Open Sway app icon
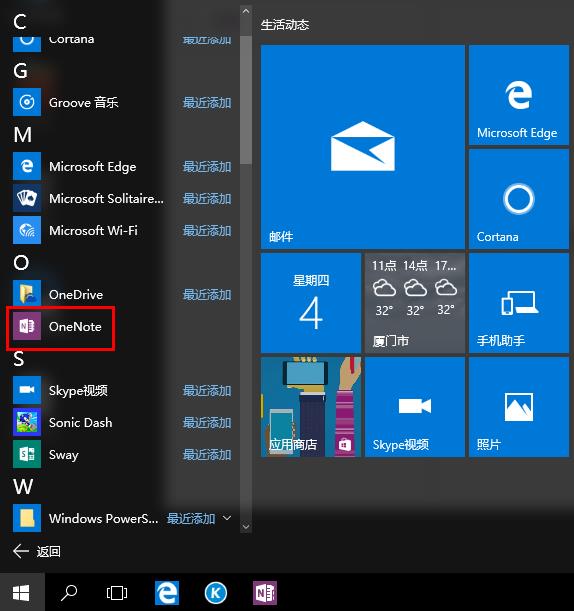 (x=27, y=454)
